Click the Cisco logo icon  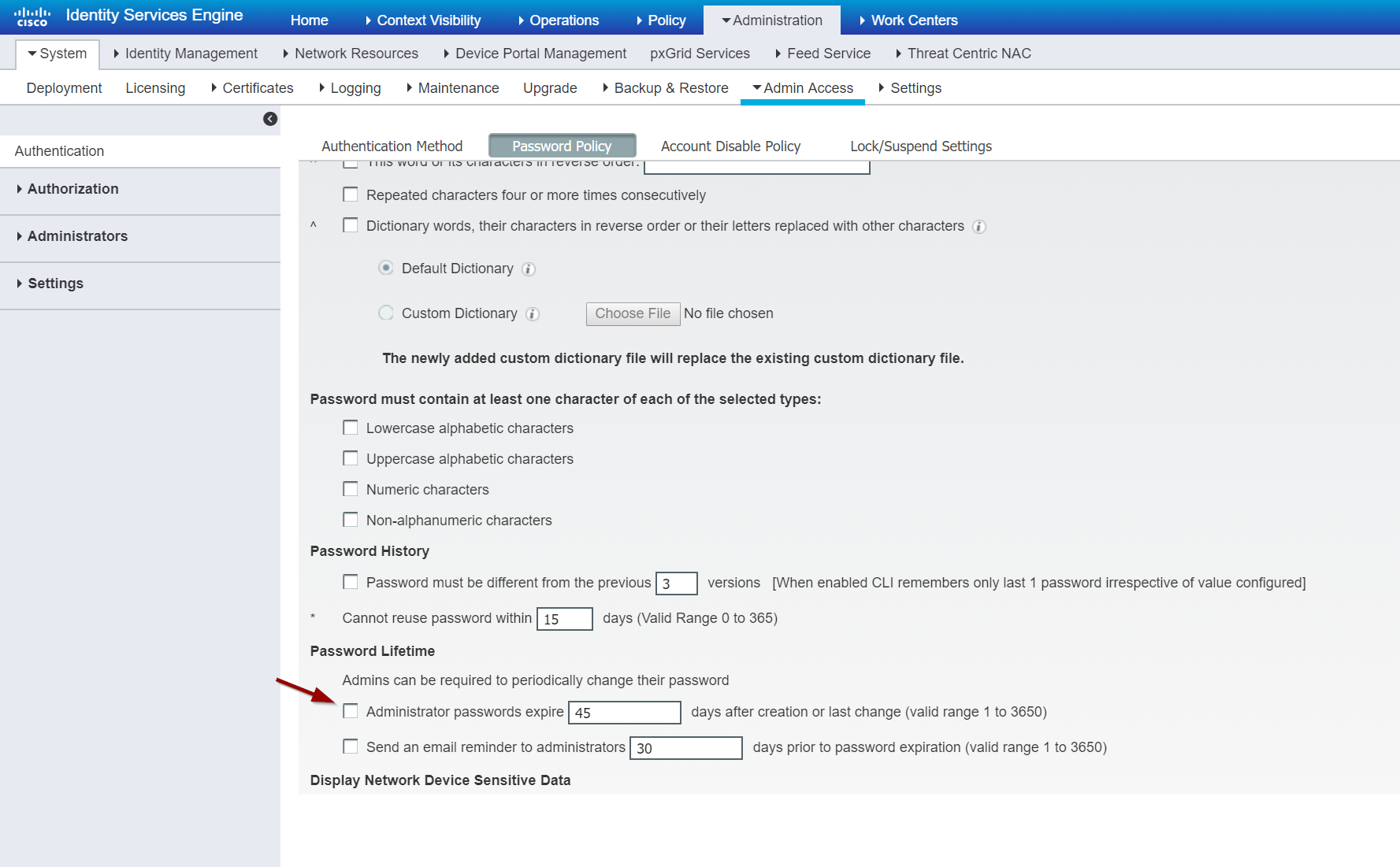[32, 17]
